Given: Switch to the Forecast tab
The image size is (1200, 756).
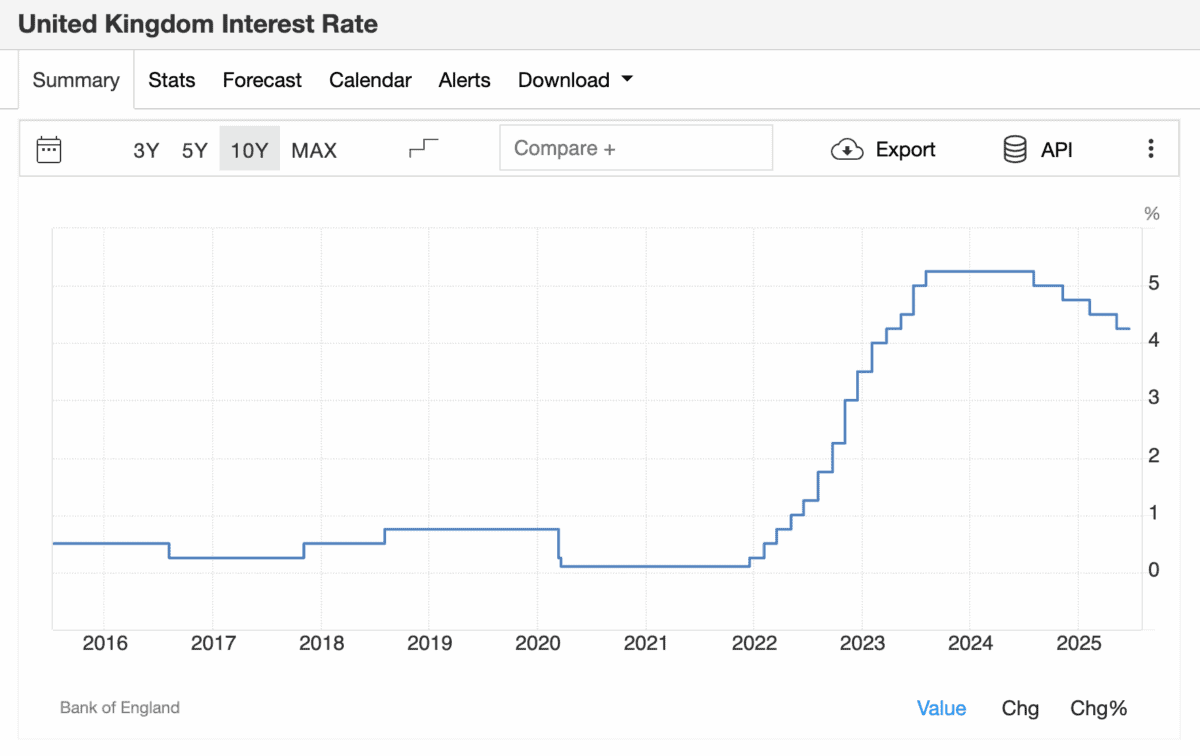Looking at the screenshot, I should click(262, 80).
